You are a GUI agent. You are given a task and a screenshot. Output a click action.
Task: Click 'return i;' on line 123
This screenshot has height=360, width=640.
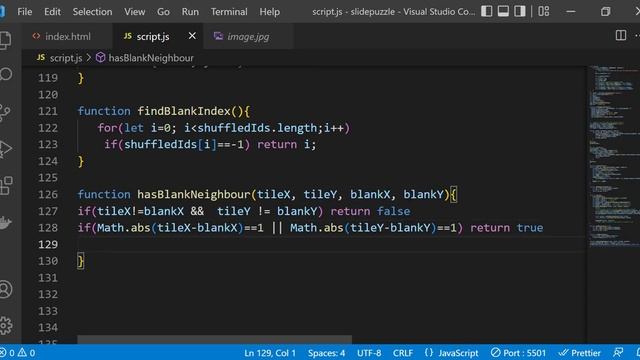coord(287,144)
